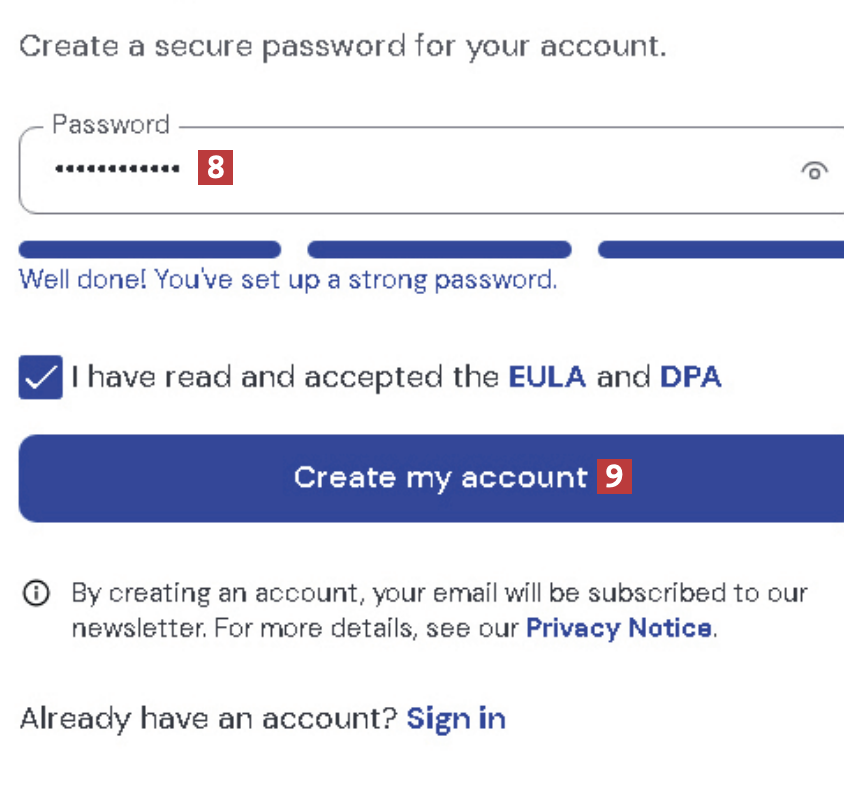
Task: Go to the Sign in link
Action: [456, 718]
